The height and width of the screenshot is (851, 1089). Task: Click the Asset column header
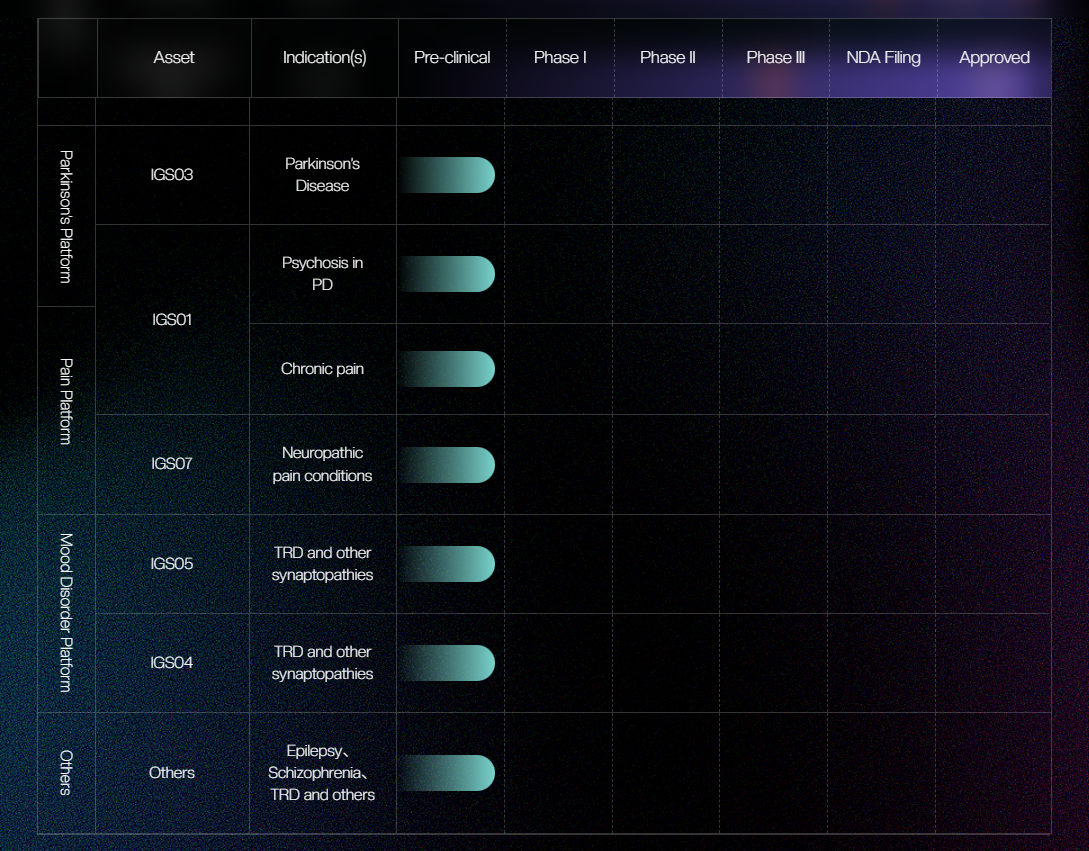[x=174, y=58]
